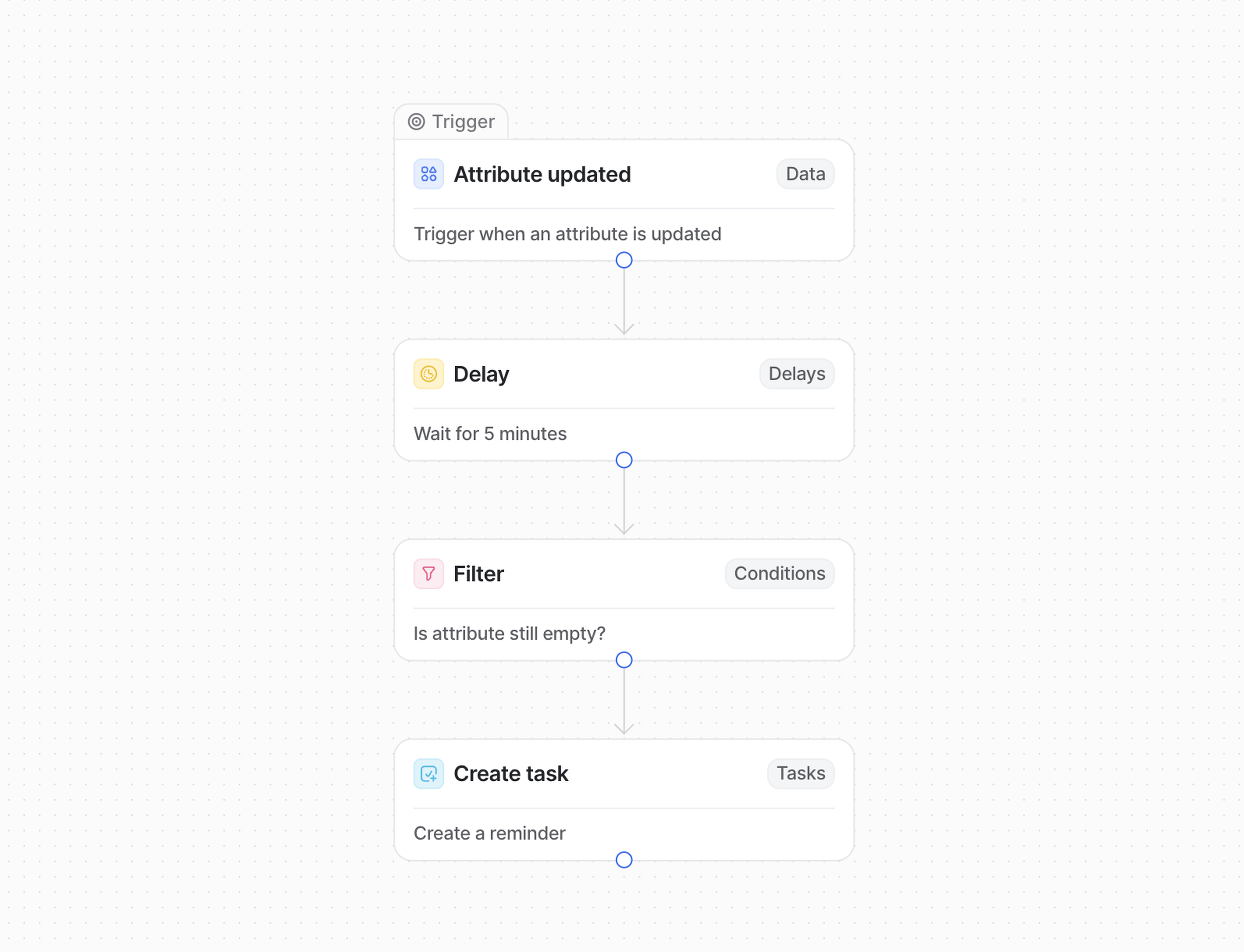Screen dimensions: 1244x952
Task: Select the Delay node title
Action: point(481,374)
